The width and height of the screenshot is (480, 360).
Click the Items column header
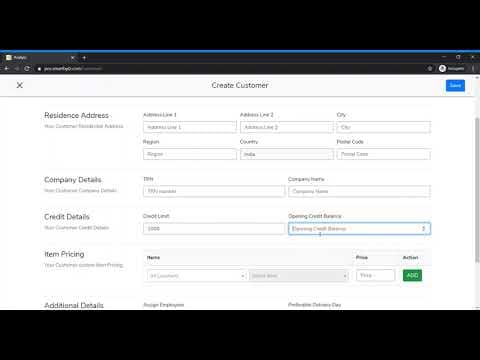click(x=153, y=258)
